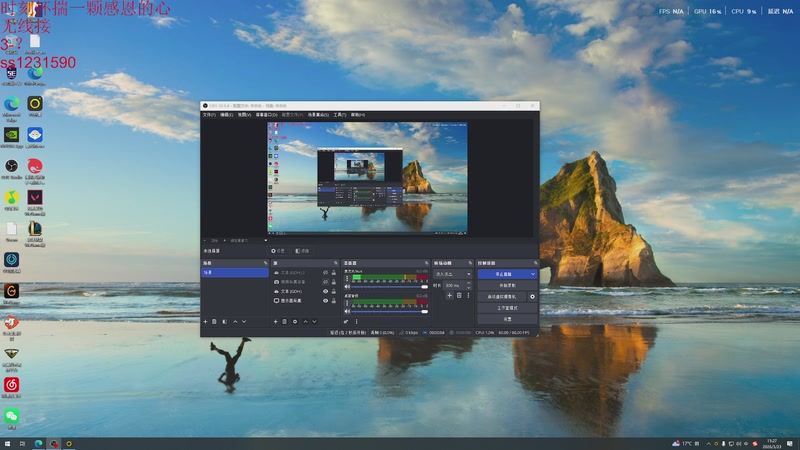Open Mic/Aux channel options menu dots
800x450 pixels.
tap(347, 279)
